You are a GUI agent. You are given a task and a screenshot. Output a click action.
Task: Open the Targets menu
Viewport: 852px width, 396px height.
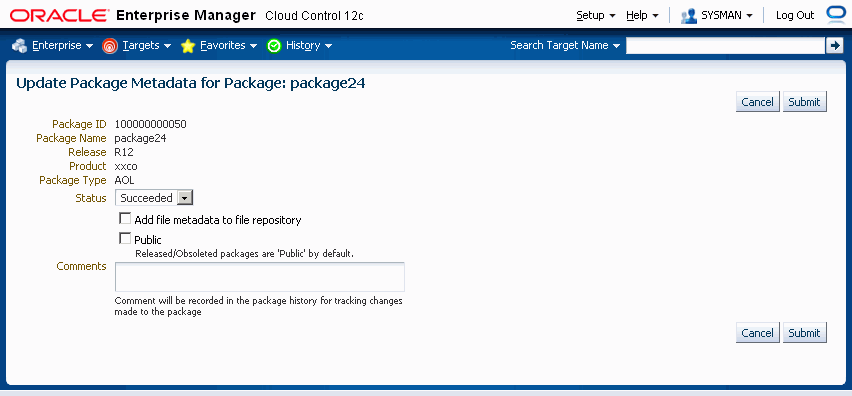pos(147,46)
